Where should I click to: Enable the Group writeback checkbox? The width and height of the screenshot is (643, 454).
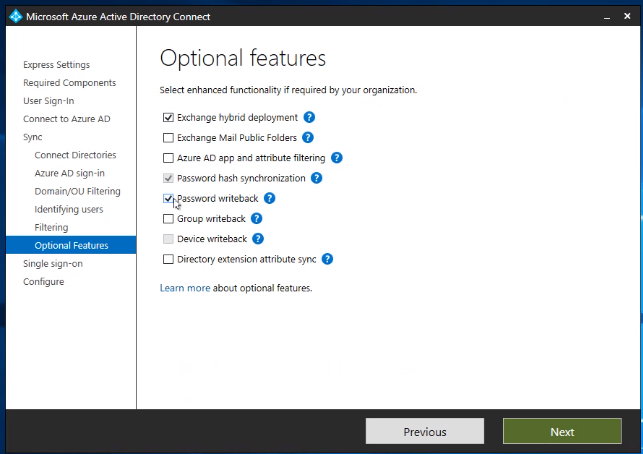click(168, 219)
